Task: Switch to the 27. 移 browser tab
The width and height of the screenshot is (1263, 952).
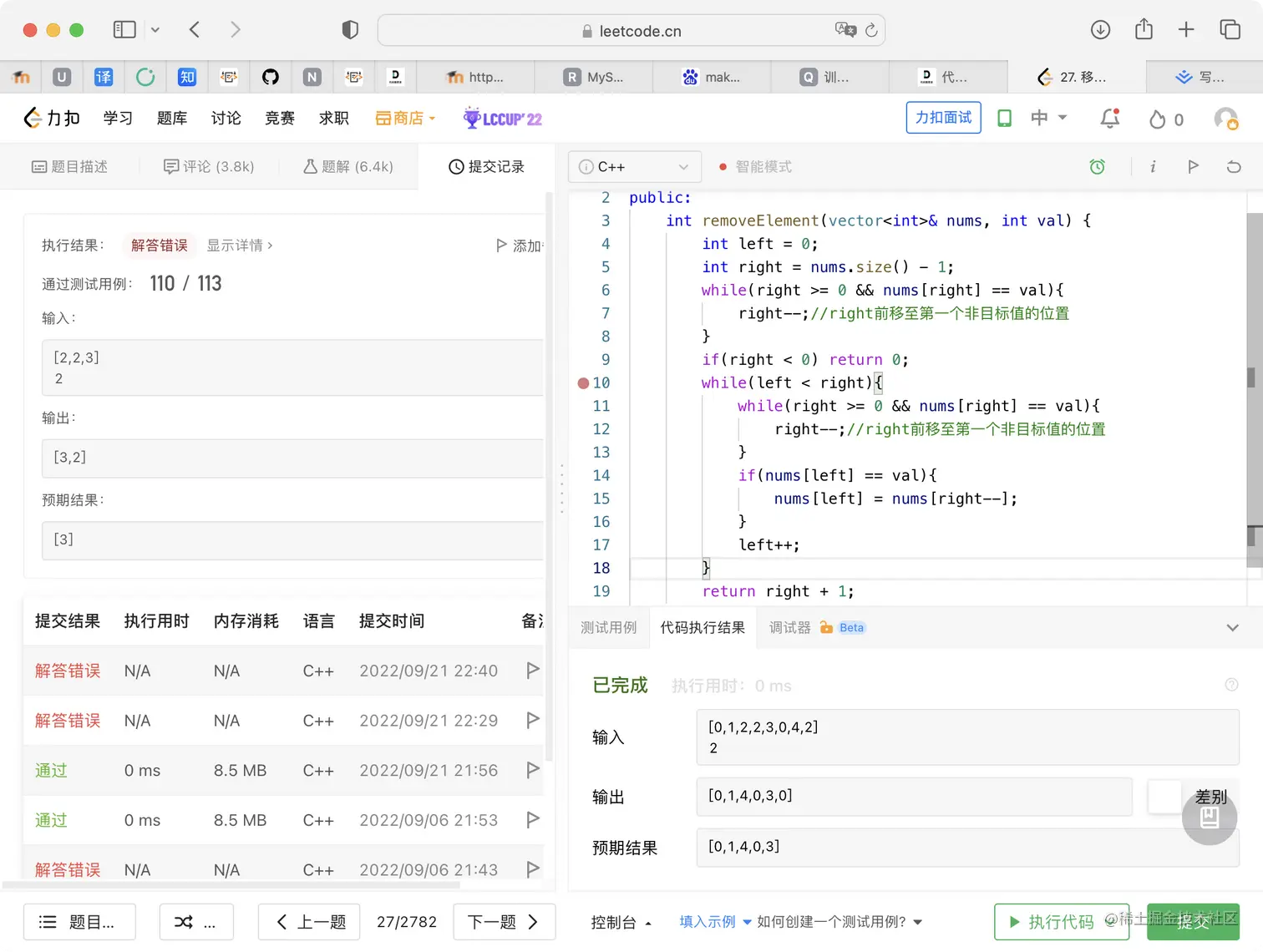Action: (x=1077, y=77)
